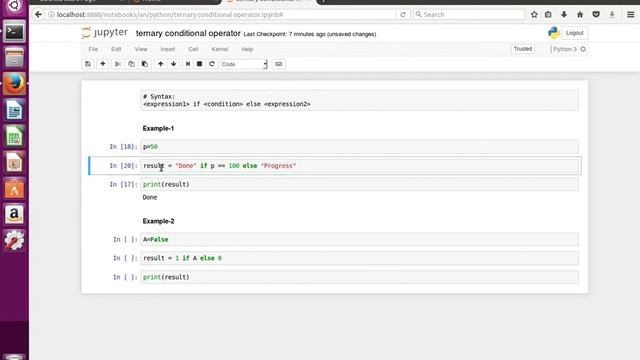Open System Settings from the dock
The width and height of the screenshot is (640, 360).
click(14, 240)
